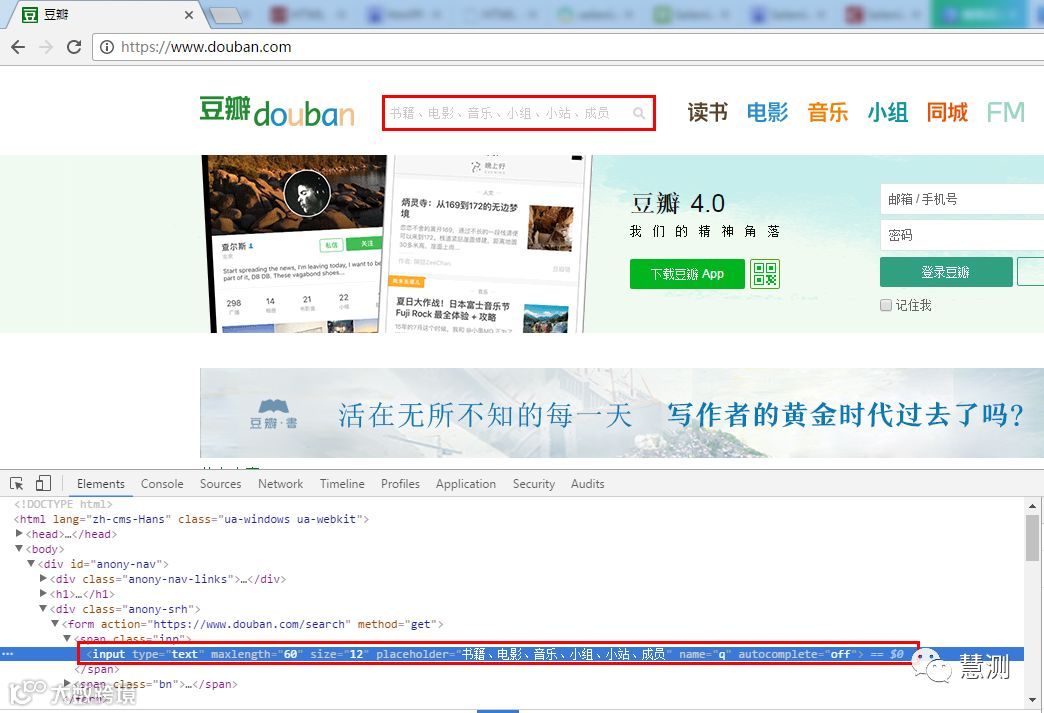Click the magnifier search icon in douban search box

[x=639, y=113]
